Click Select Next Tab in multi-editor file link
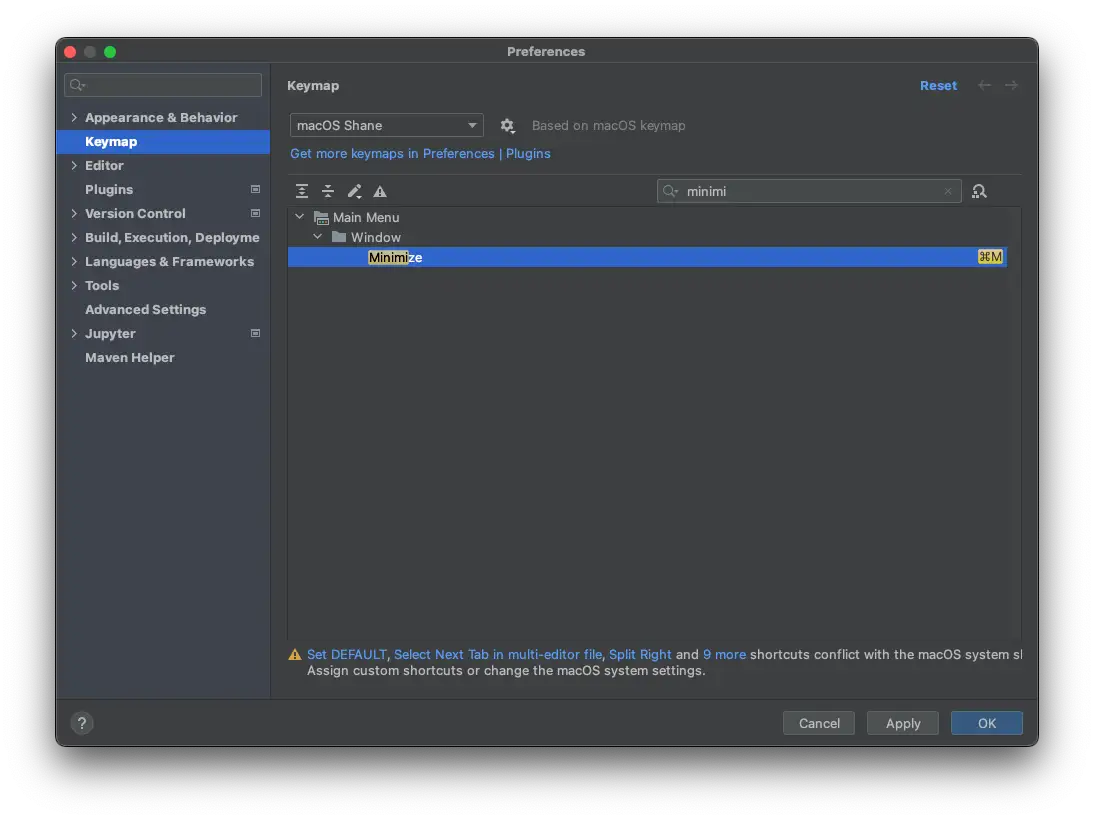 498,655
